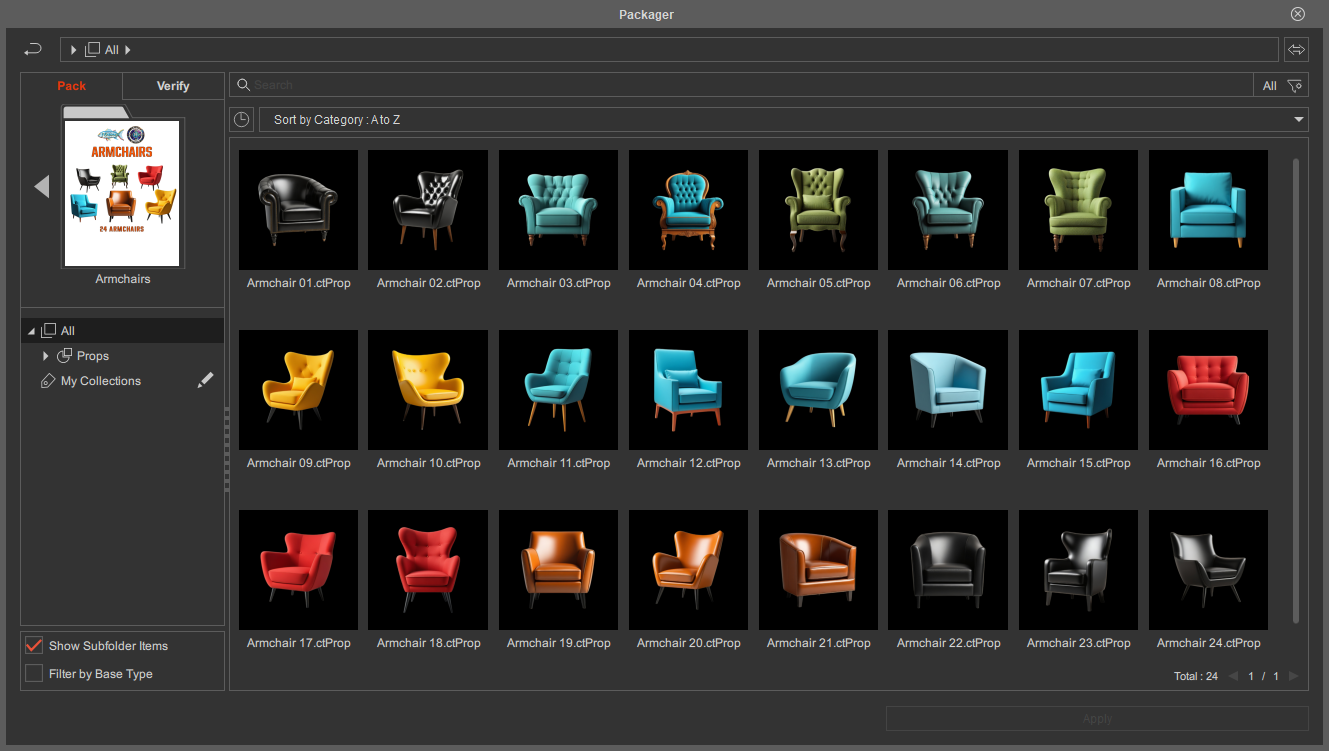1329x751 pixels.
Task: Click the Total : 24 count text
Action: (1196, 677)
